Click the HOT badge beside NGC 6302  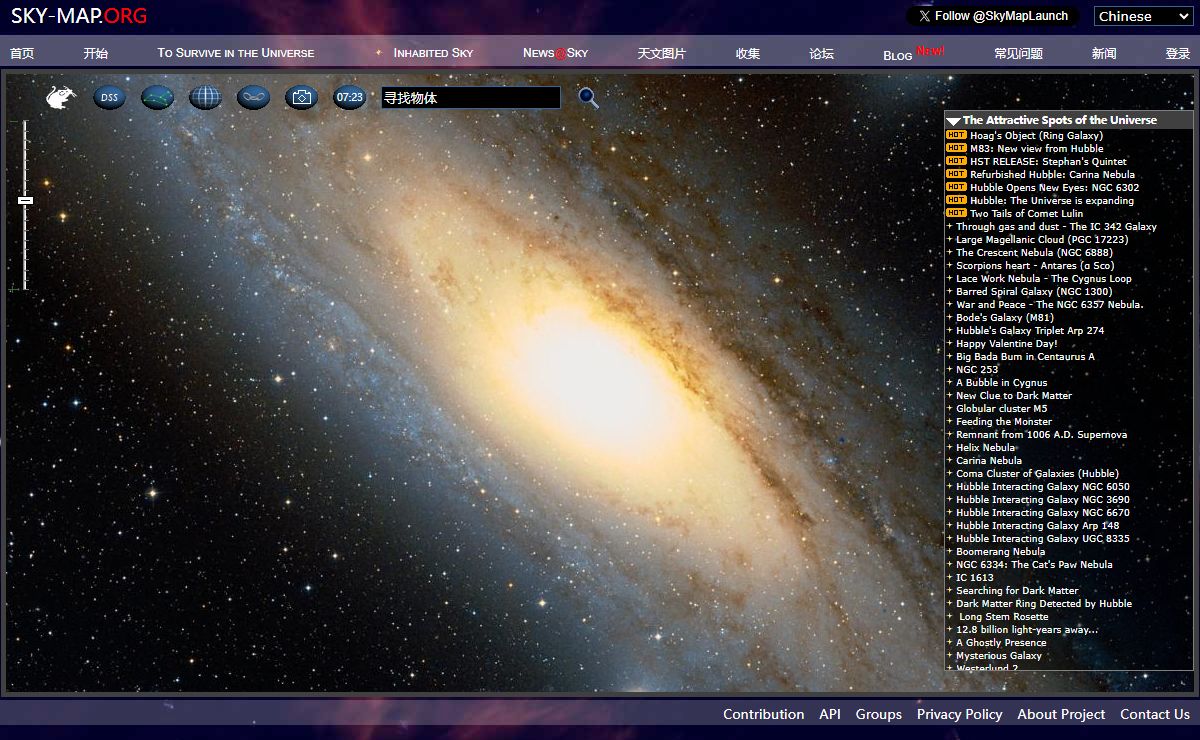pos(956,187)
